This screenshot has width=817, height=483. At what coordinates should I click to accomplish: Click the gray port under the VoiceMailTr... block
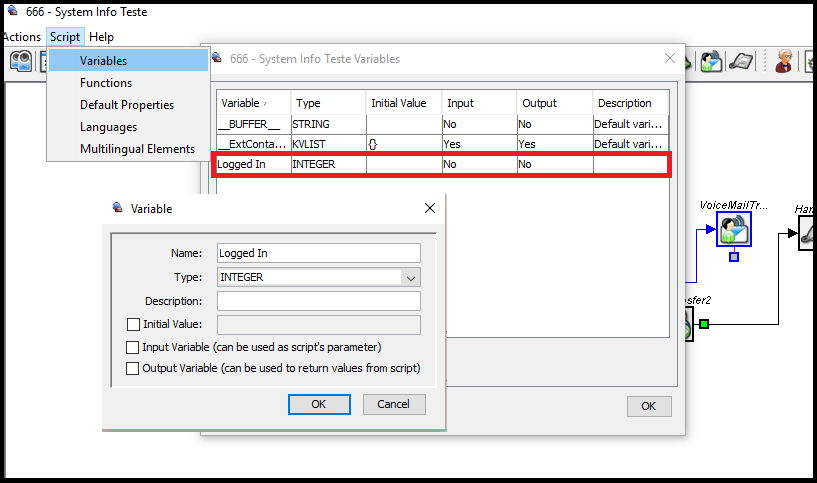pos(734,257)
